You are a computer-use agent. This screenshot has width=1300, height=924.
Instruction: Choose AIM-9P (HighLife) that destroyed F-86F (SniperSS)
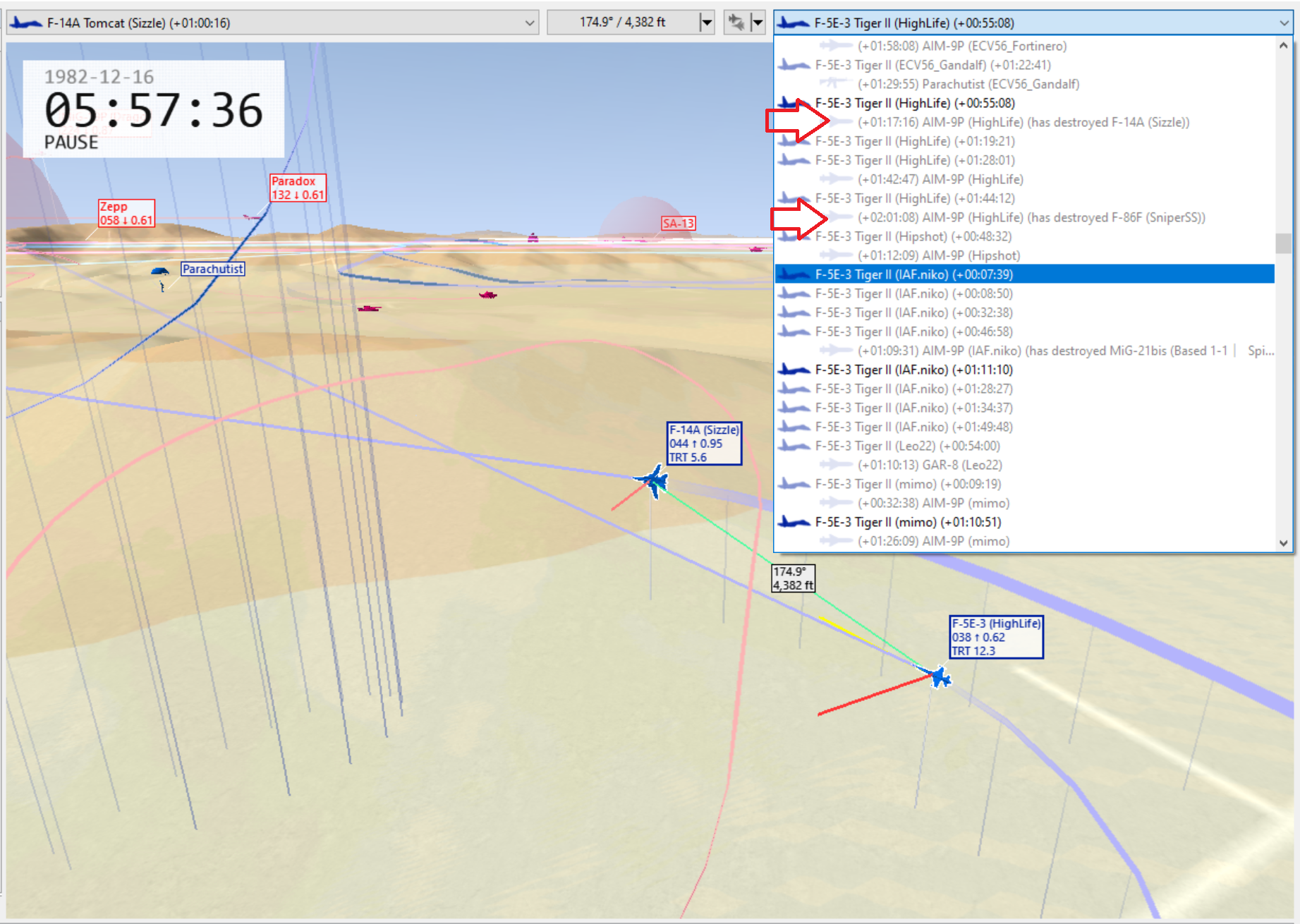click(x=1031, y=217)
